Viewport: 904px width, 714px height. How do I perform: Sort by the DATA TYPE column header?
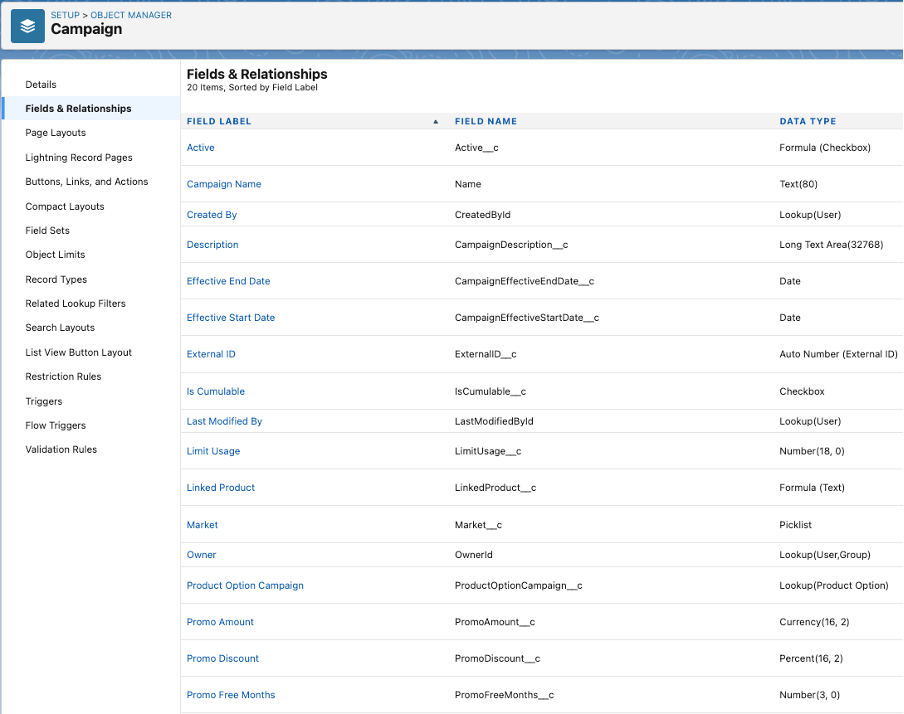tap(808, 121)
